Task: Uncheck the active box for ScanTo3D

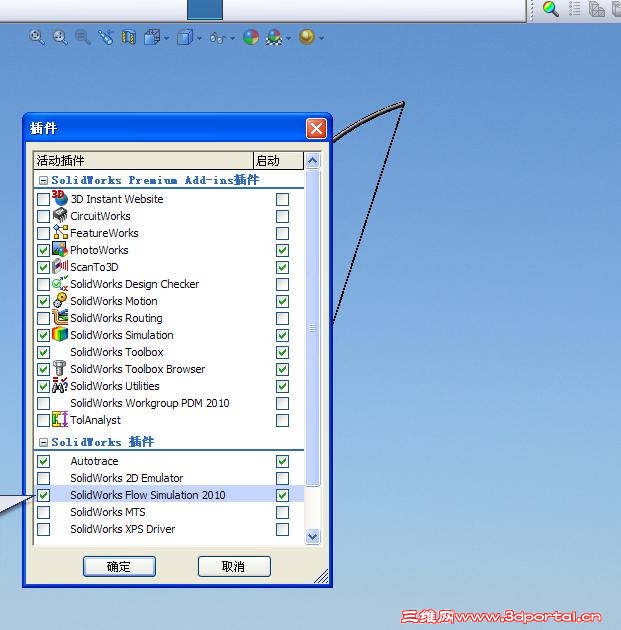Action: (43, 267)
